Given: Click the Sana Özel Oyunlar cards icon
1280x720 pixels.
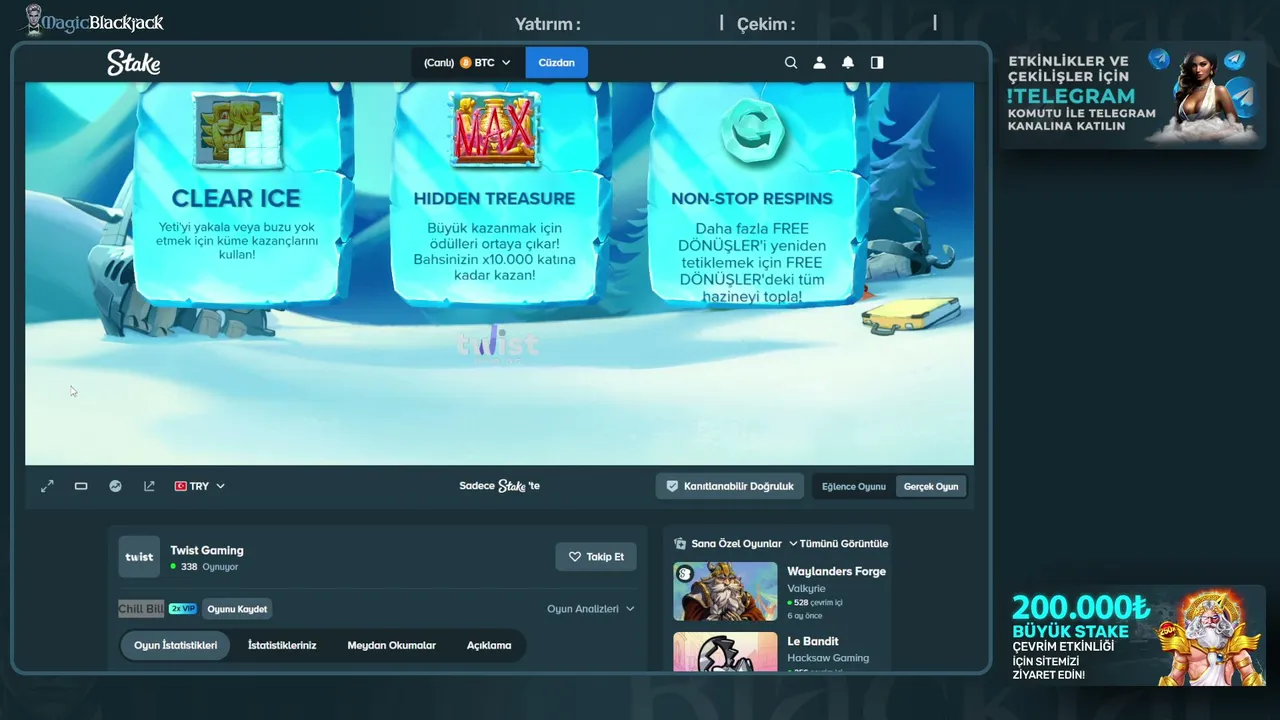Looking at the screenshot, I should point(681,544).
